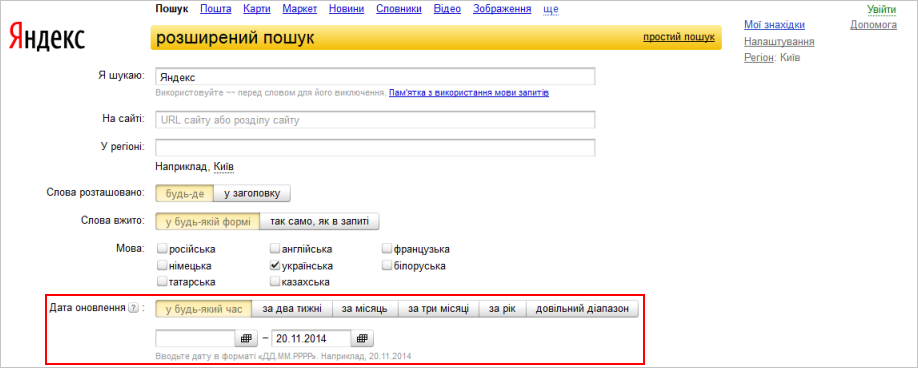The image size is (918, 368).
Task: Expand the ще more services menu
Action: (551, 9)
